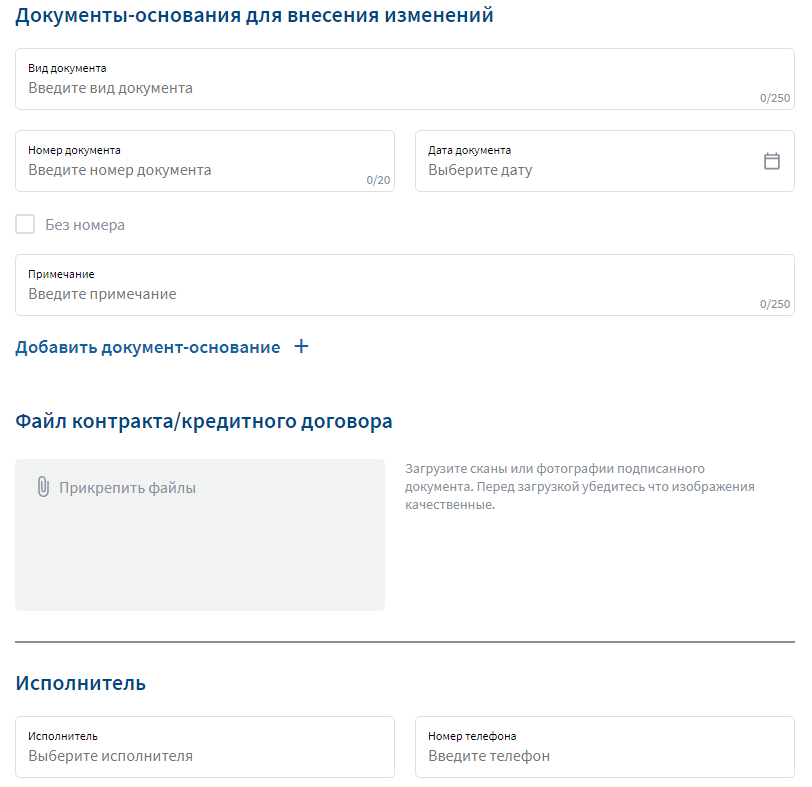Open the calendar icon in Дата документа

(x=772, y=161)
